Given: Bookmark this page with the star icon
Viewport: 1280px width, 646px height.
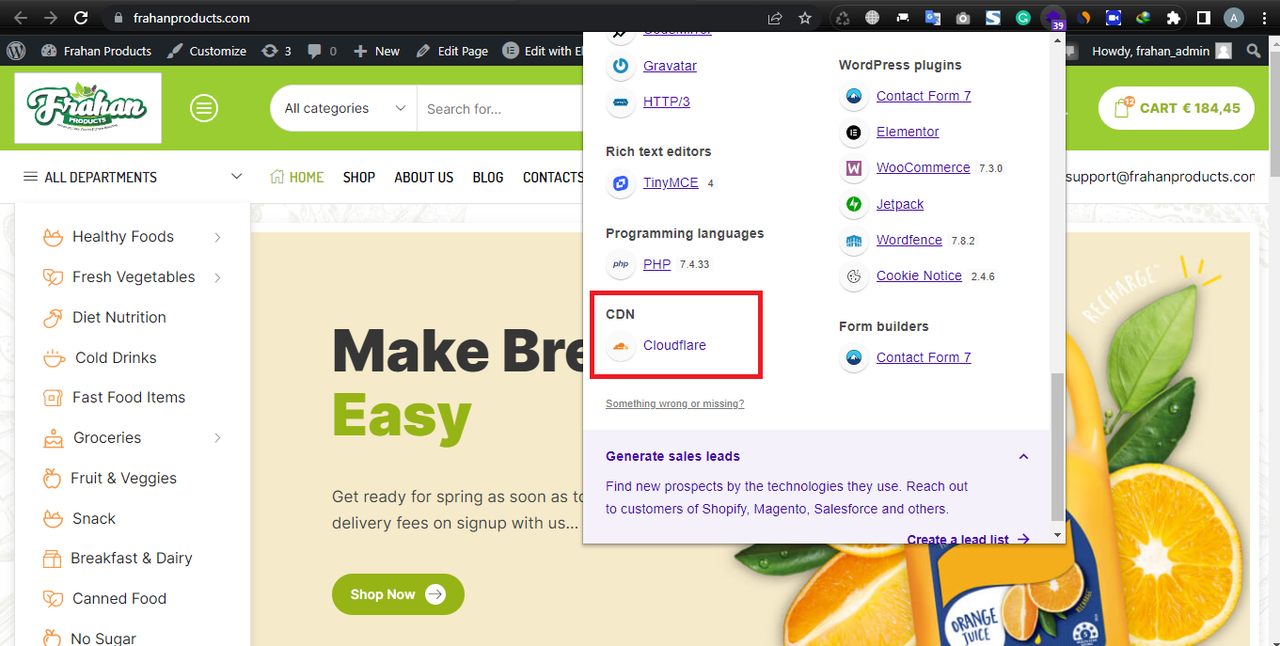Looking at the screenshot, I should coord(805,18).
